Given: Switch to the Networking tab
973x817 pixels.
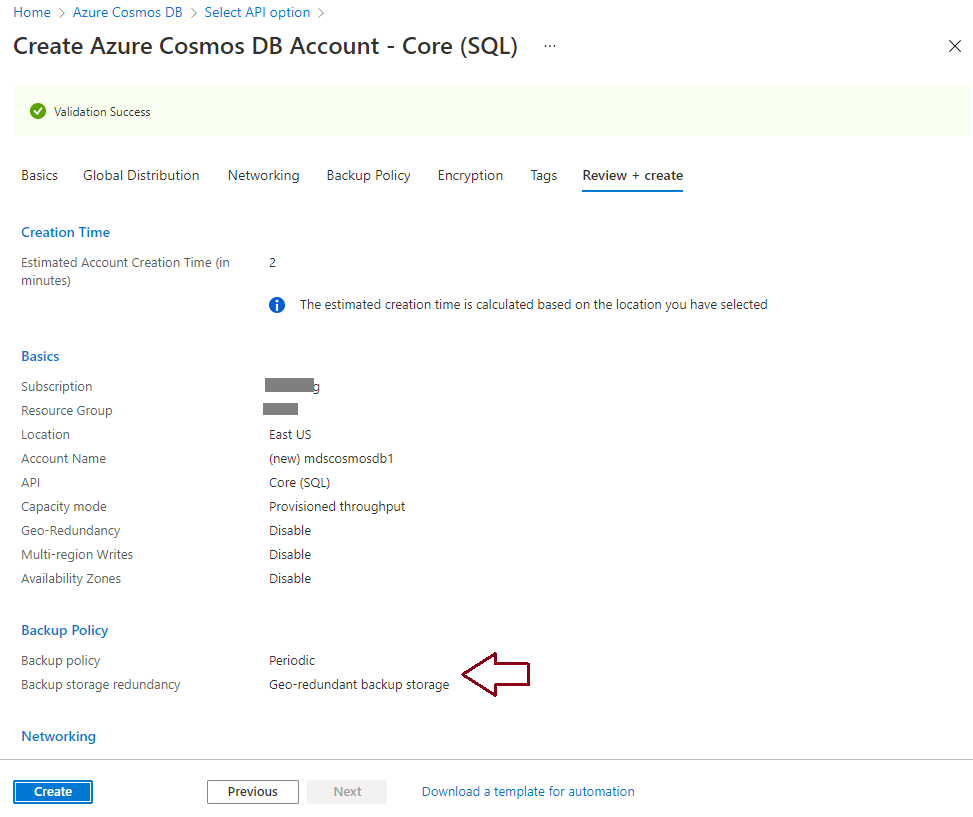Looking at the screenshot, I should coord(263,176).
